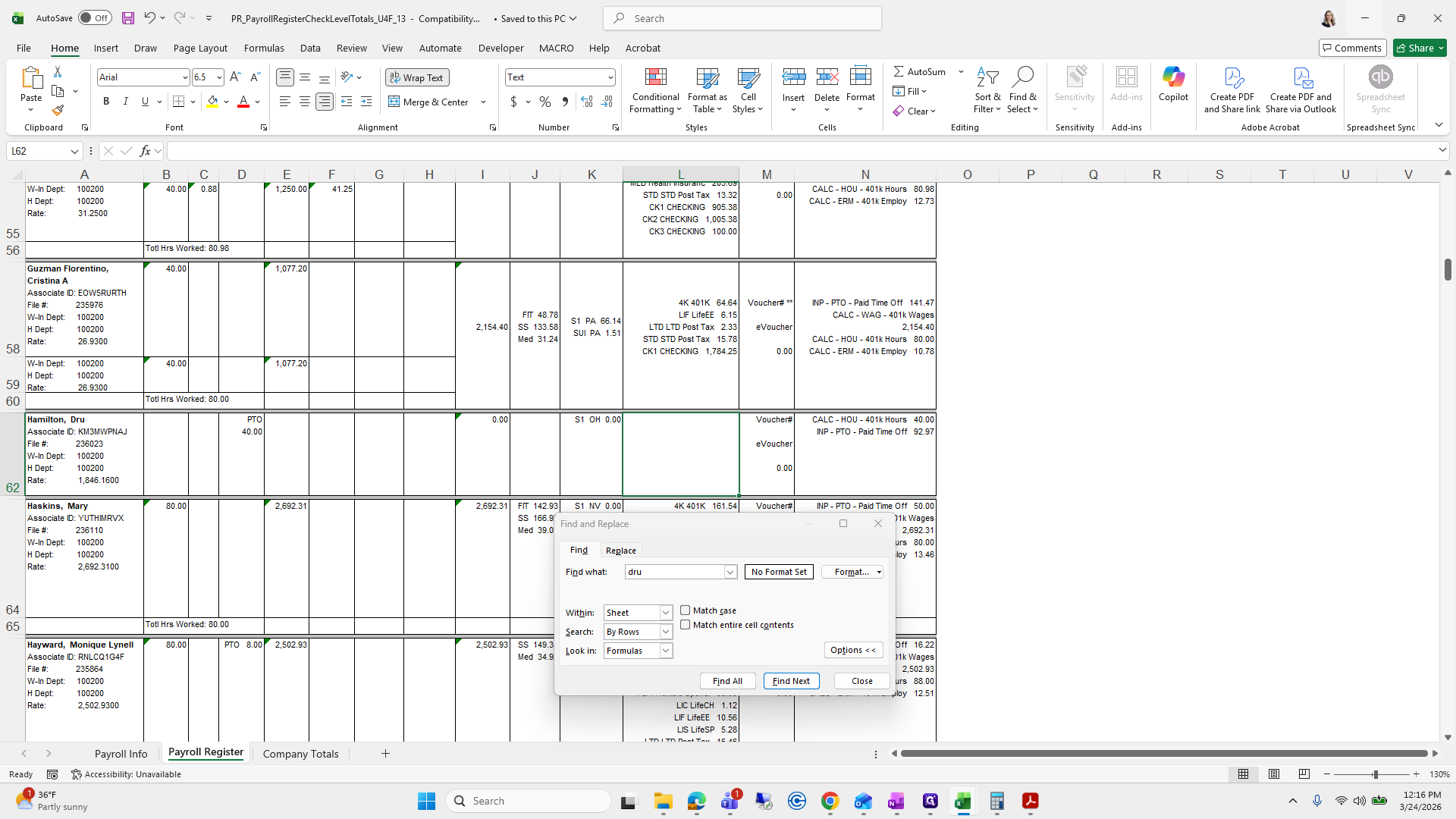
Task: Click the Borders icon in Font group
Action: [x=178, y=102]
